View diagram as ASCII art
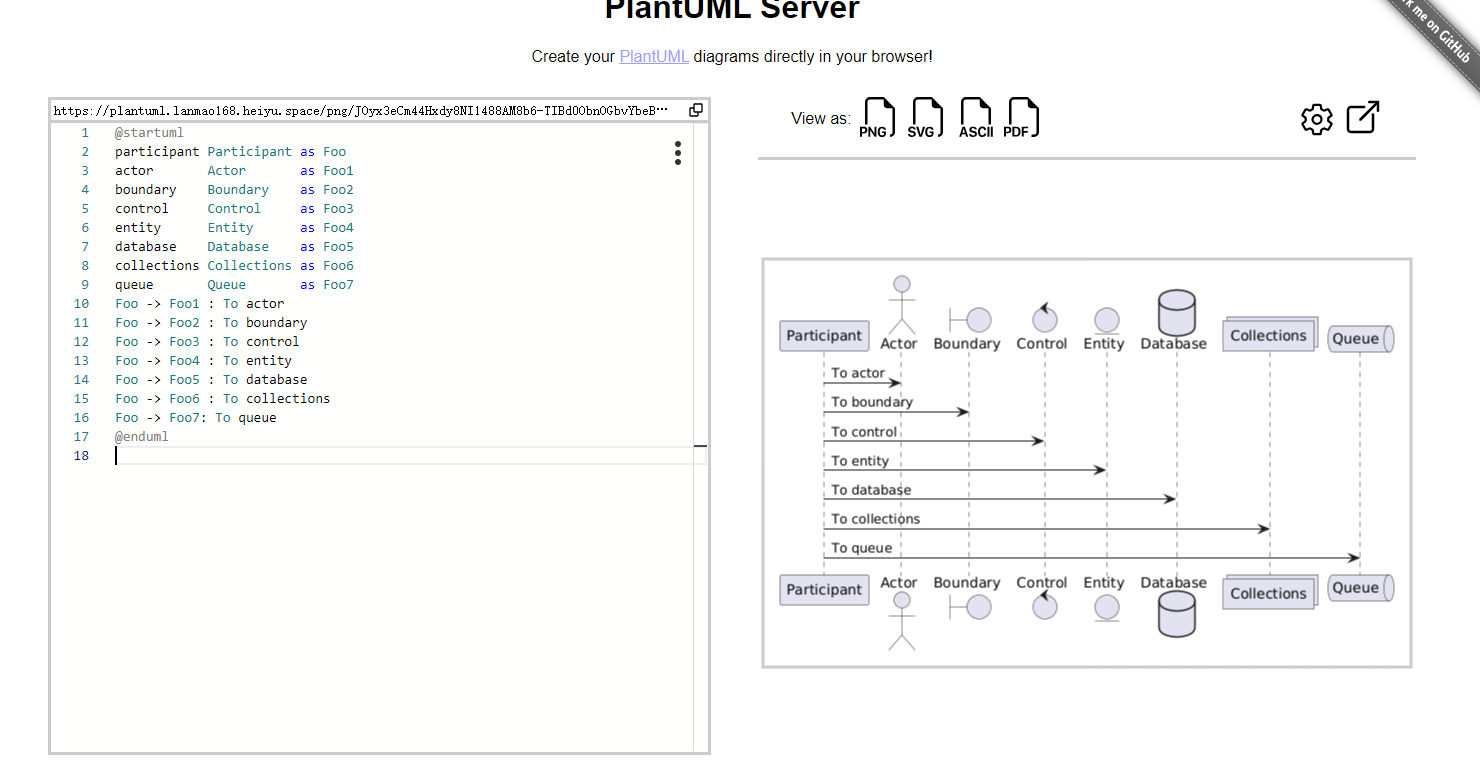 tap(975, 118)
